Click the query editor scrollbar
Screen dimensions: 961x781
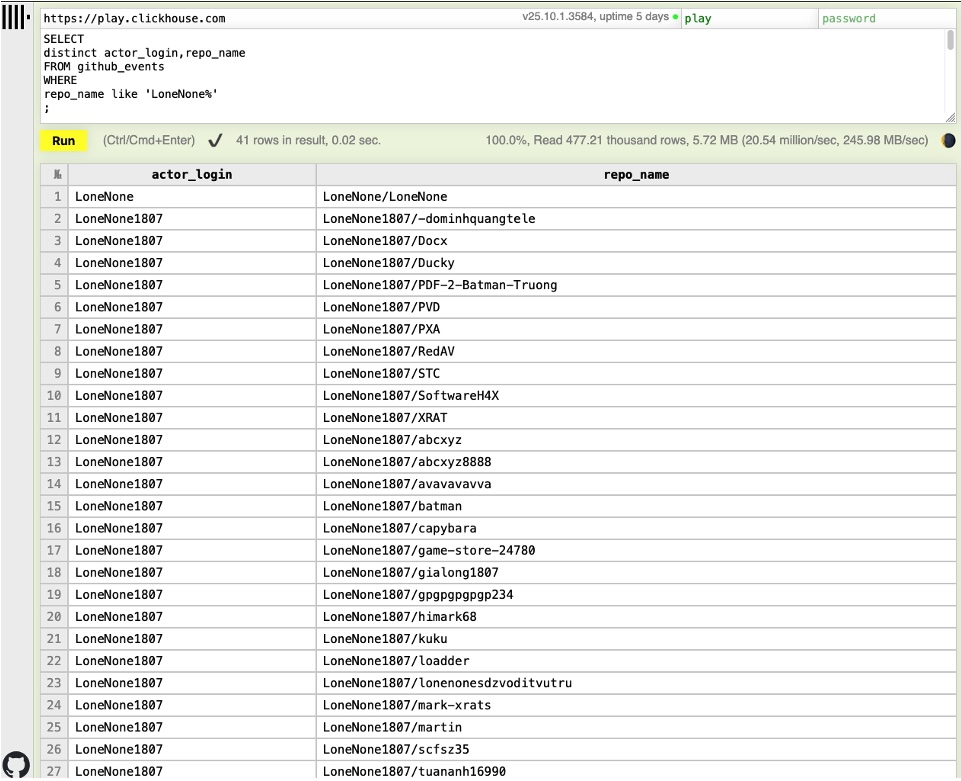pos(951,40)
